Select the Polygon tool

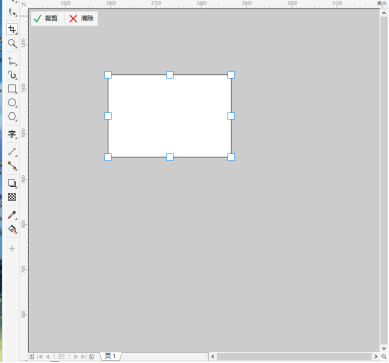12,117
